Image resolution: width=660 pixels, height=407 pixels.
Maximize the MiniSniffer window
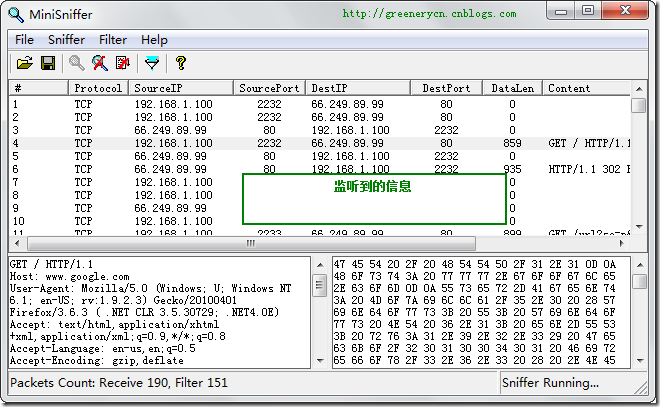(588, 11)
